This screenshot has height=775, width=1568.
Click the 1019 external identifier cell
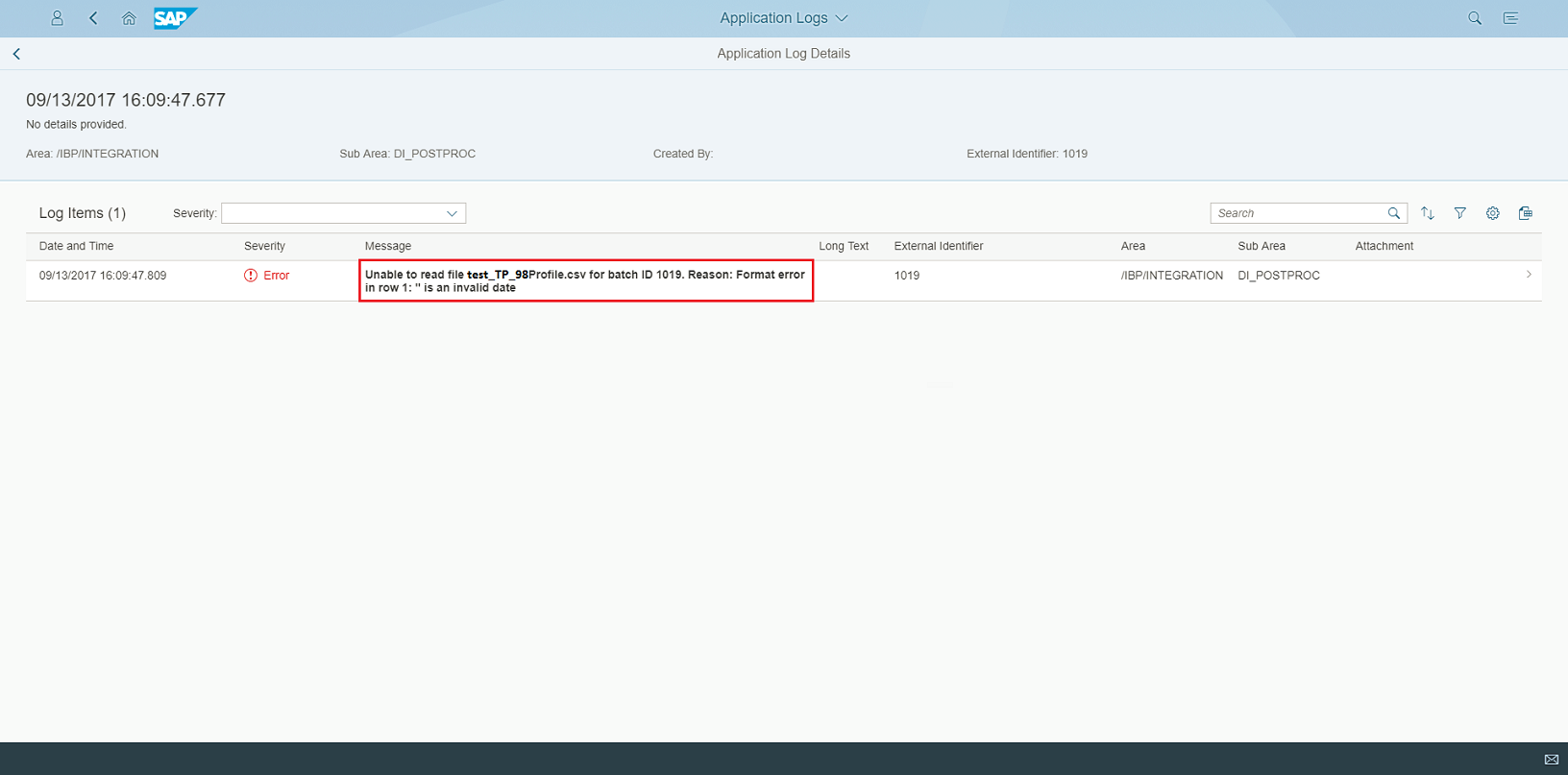(907, 276)
